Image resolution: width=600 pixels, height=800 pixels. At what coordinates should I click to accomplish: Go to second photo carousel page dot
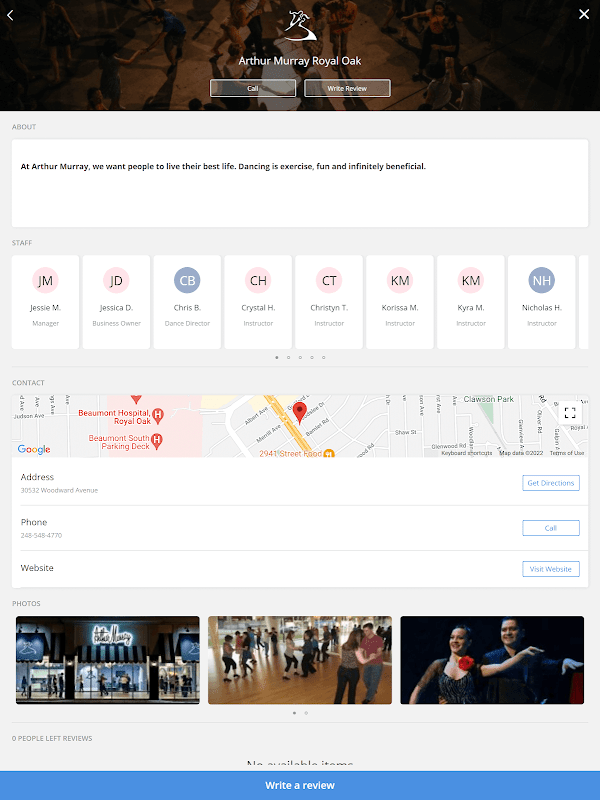306,713
